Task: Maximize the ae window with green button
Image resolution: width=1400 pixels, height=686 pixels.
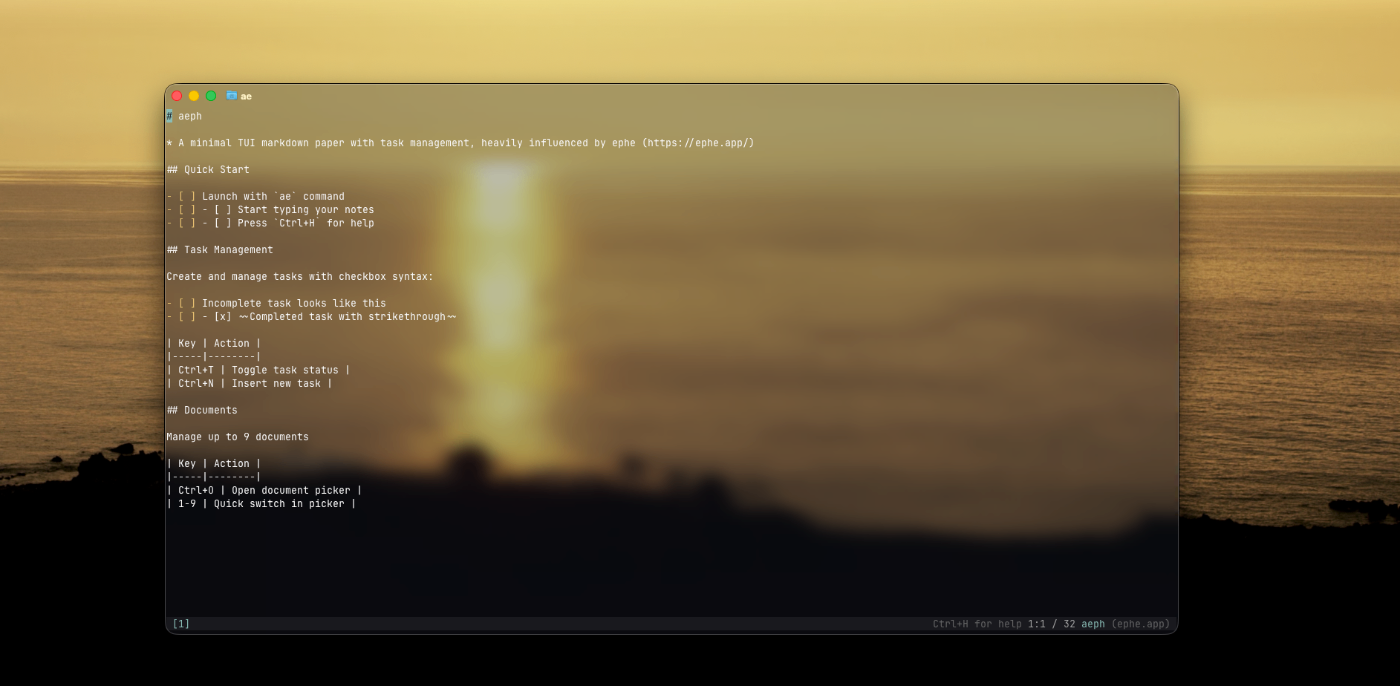Action: [211, 96]
